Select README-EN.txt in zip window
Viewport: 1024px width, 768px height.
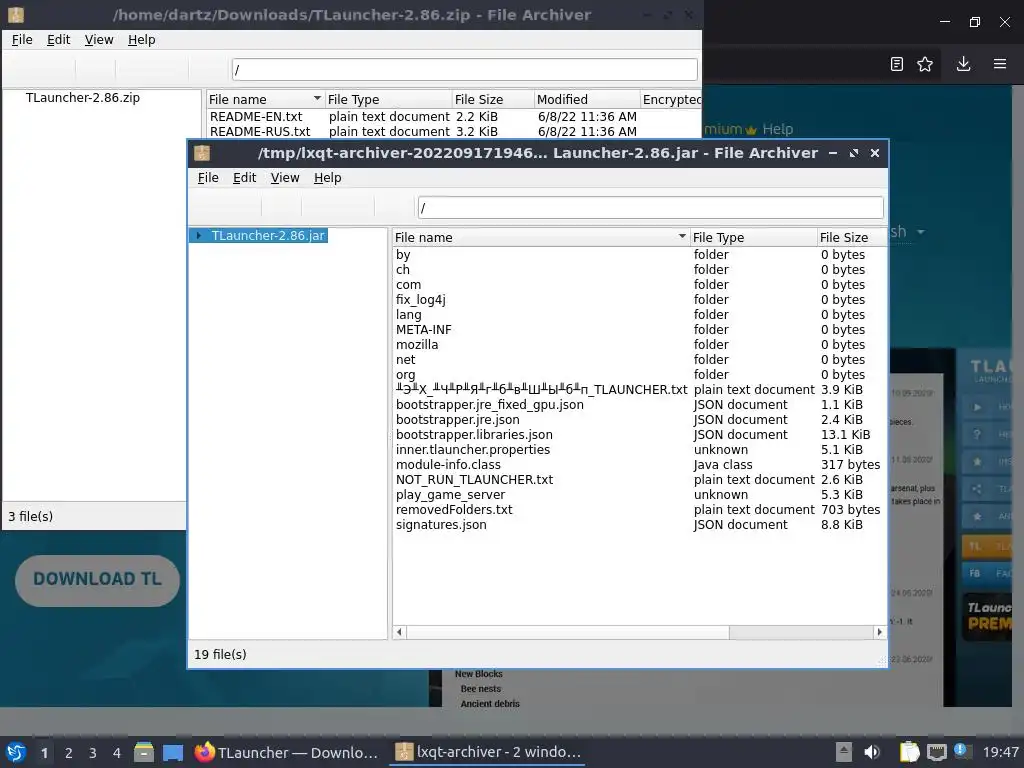(x=256, y=117)
